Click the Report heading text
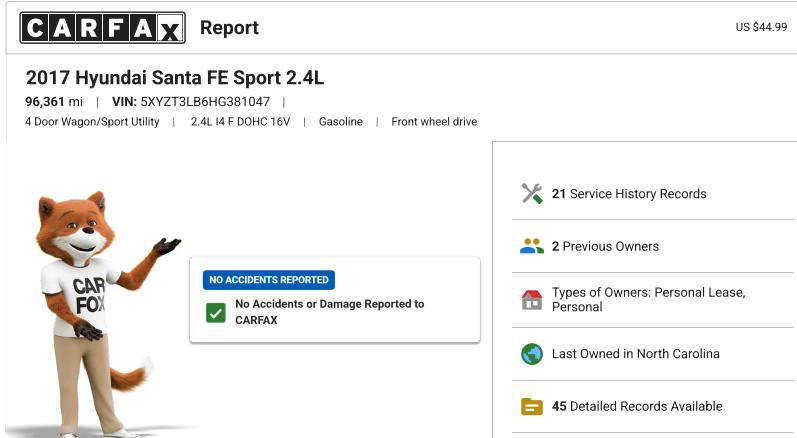Image resolution: width=797 pixels, height=438 pixels. point(229,27)
